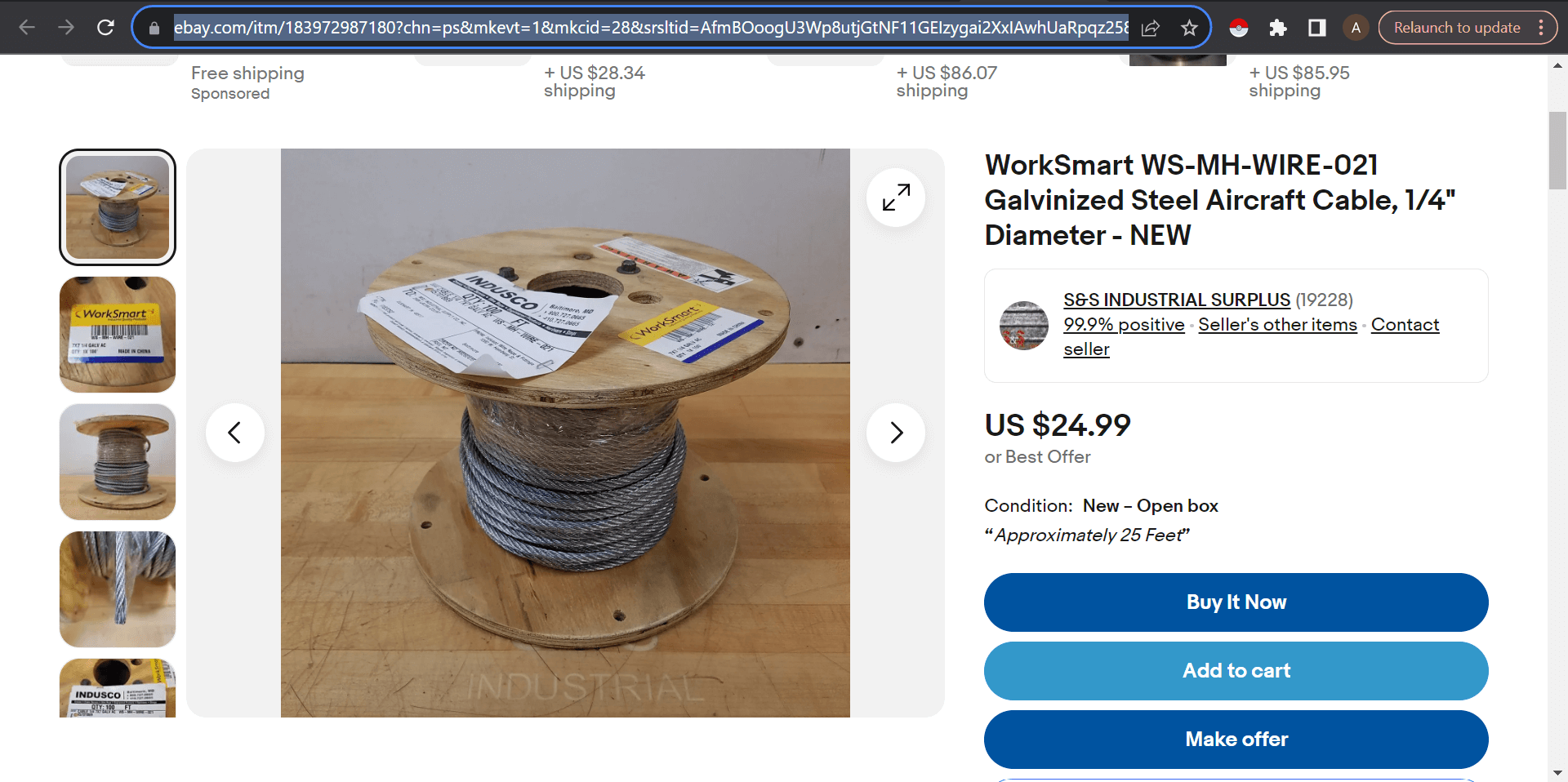
Task: Expand the product image to full screen
Action: [x=896, y=198]
